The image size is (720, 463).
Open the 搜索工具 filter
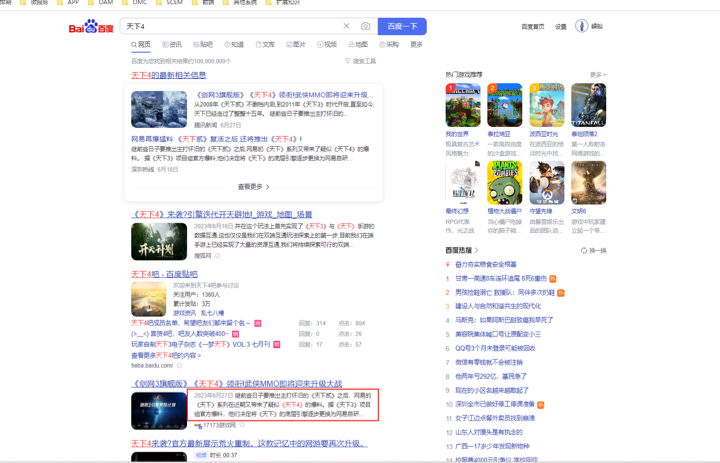point(360,61)
